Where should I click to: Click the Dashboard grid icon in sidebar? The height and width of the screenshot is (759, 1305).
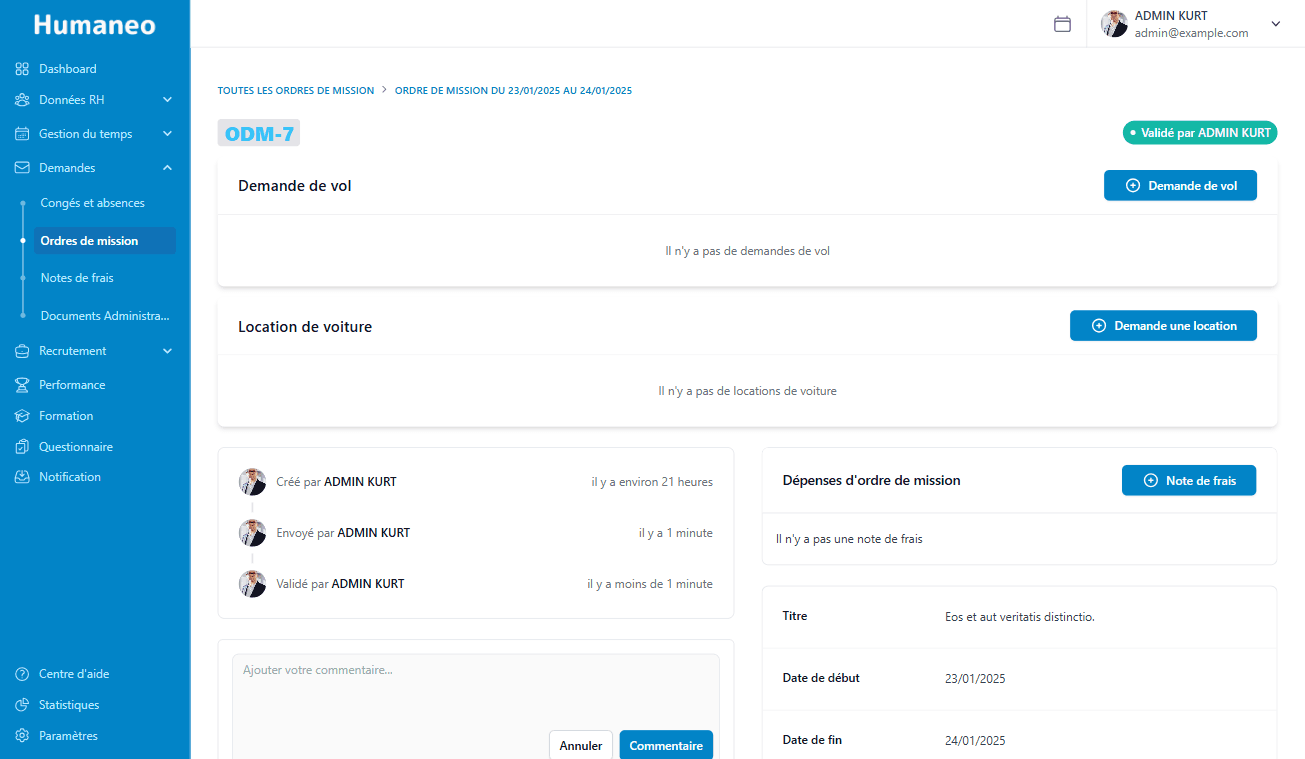tap(22, 69)
